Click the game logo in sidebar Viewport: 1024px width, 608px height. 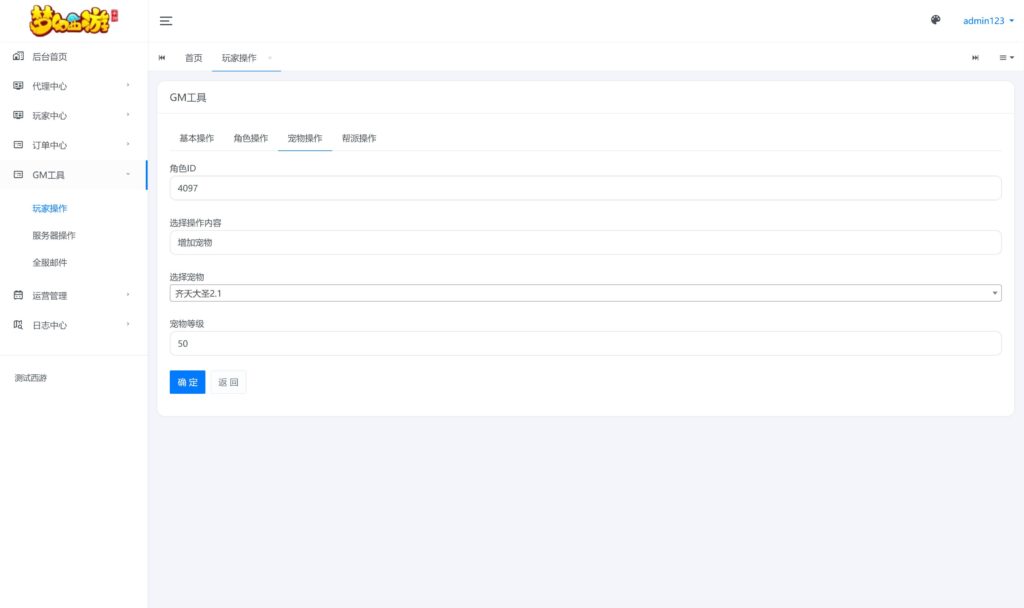click(x=74, y=21)
